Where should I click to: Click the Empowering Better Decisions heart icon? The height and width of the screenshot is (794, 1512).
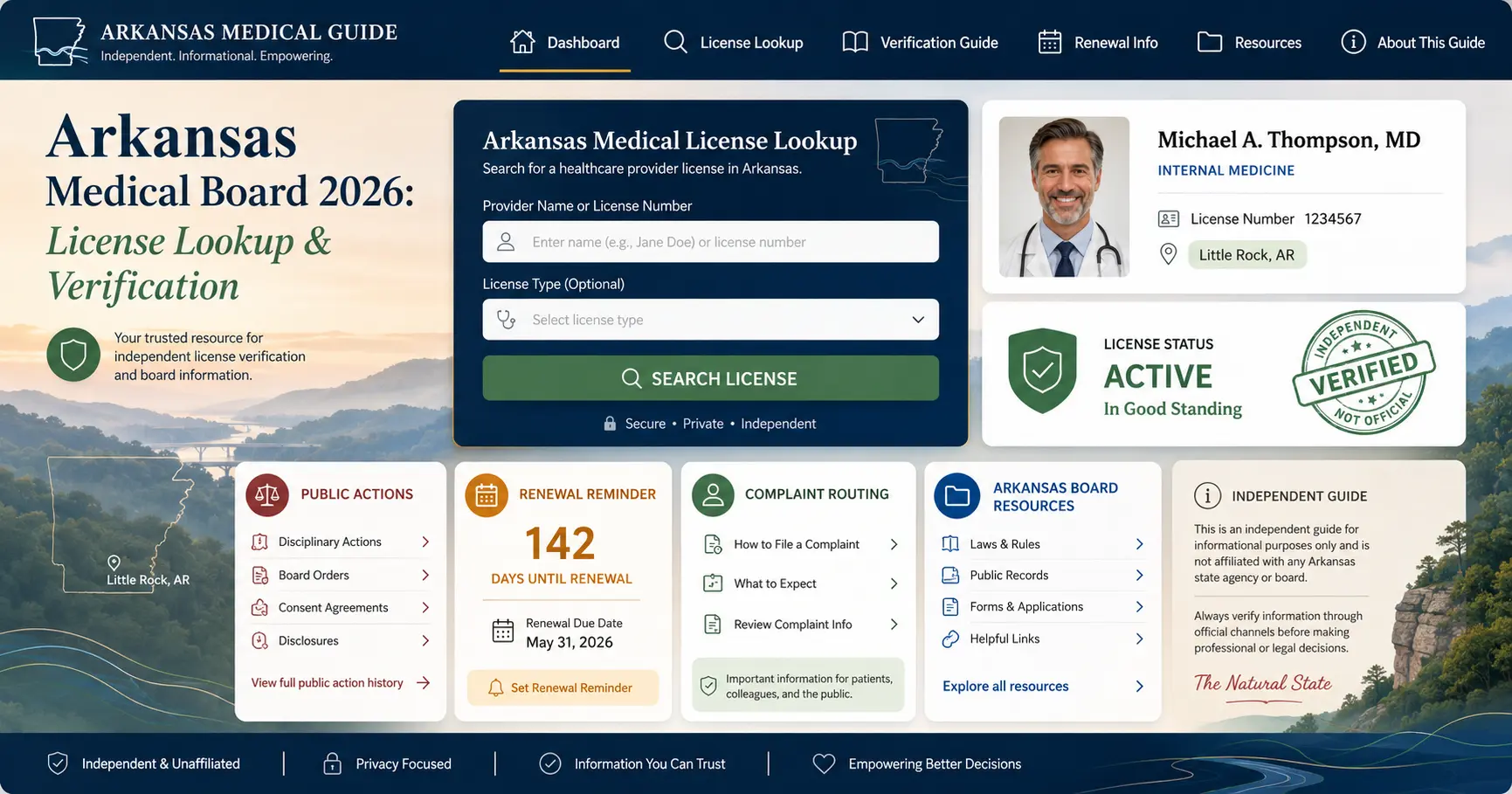[824, 763]
